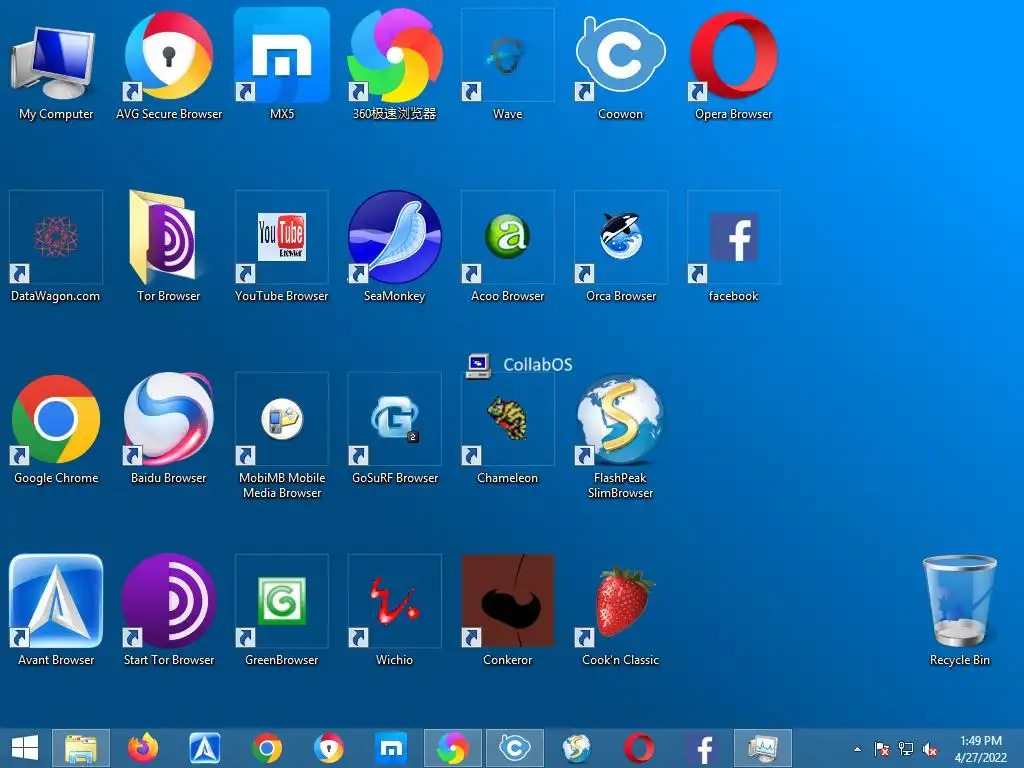Click the MX5 Maxthon desktop shortcut
The width and height of the screenshot is (1024, 768).
tap(281, 65)
